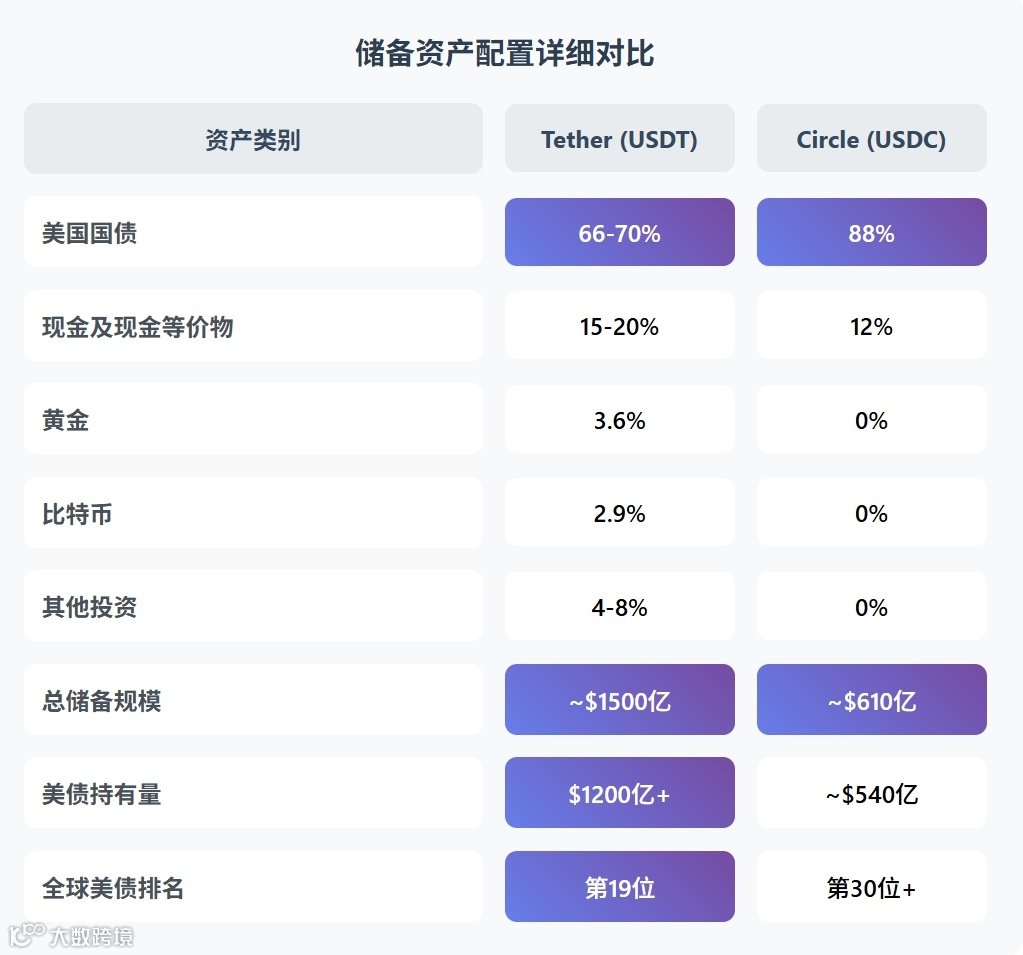Click the 美国国债 row label
The height and width of the screenshot is (955, 1023).
(x=90, y=233)
